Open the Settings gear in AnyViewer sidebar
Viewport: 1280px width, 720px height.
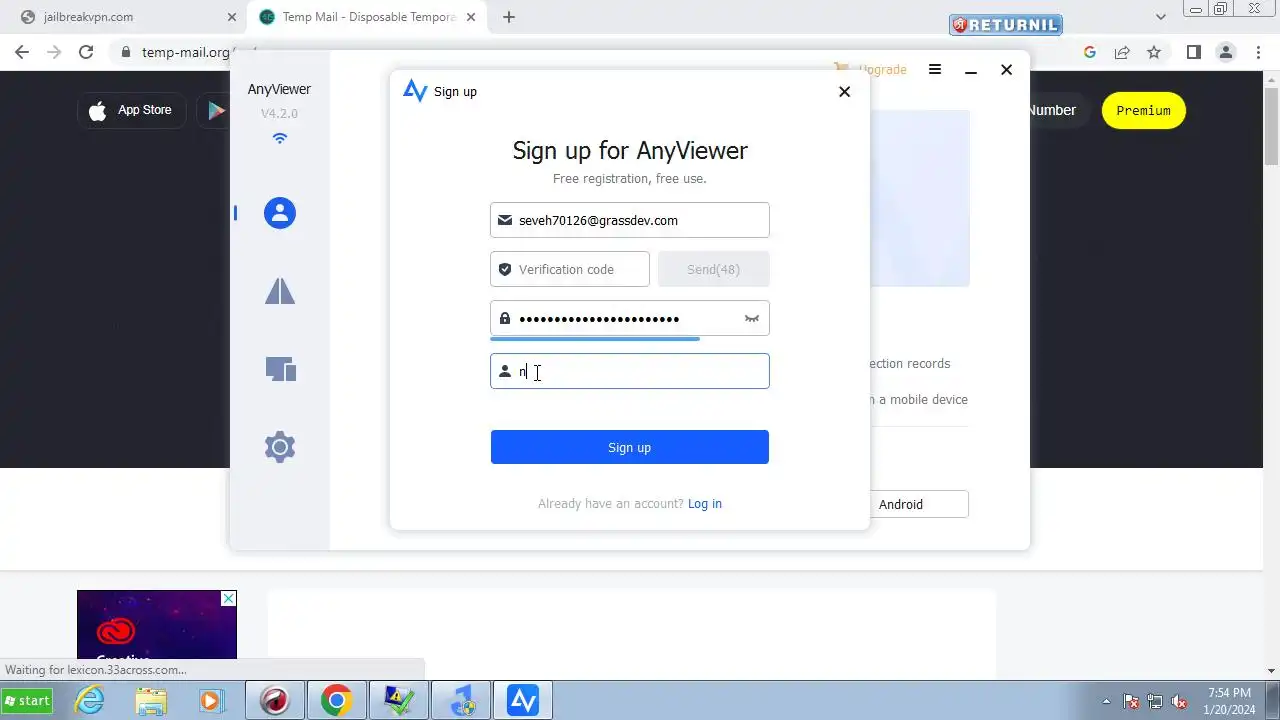point(280,447)
